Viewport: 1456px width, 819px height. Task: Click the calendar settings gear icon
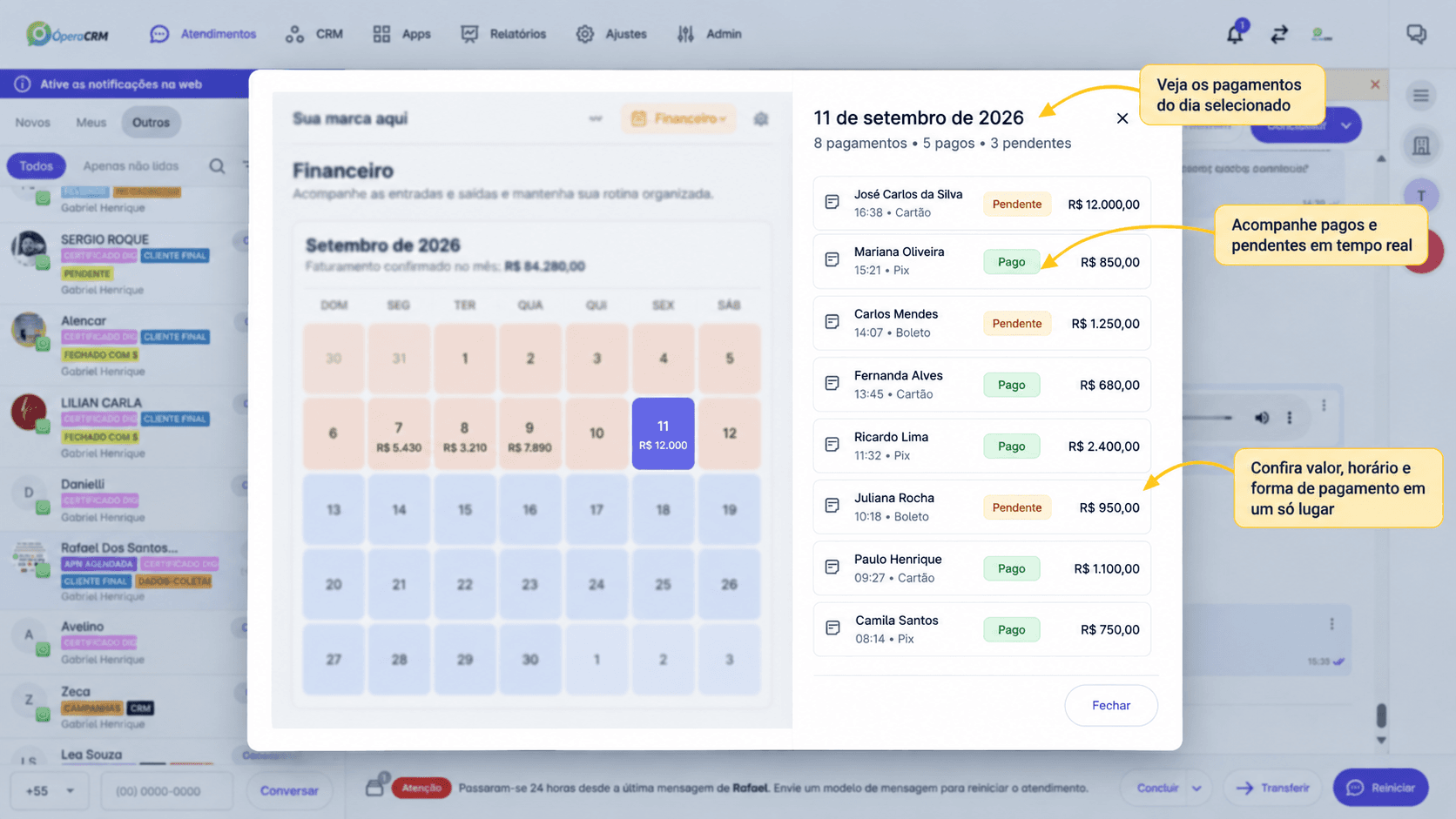(x=761, y=119)
